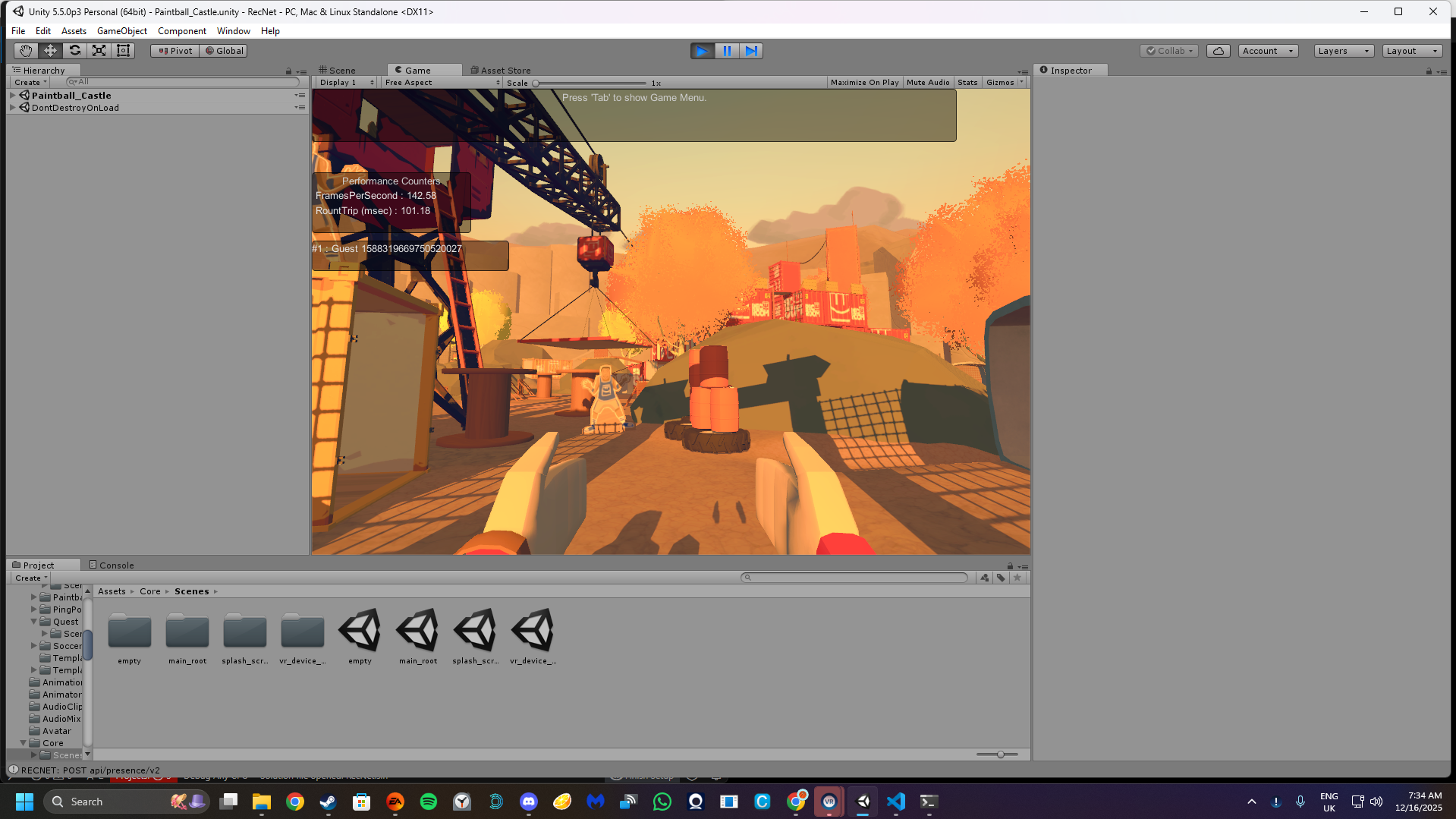
Task: Toggle Pivot handle position
Action: tap(175, 51)
